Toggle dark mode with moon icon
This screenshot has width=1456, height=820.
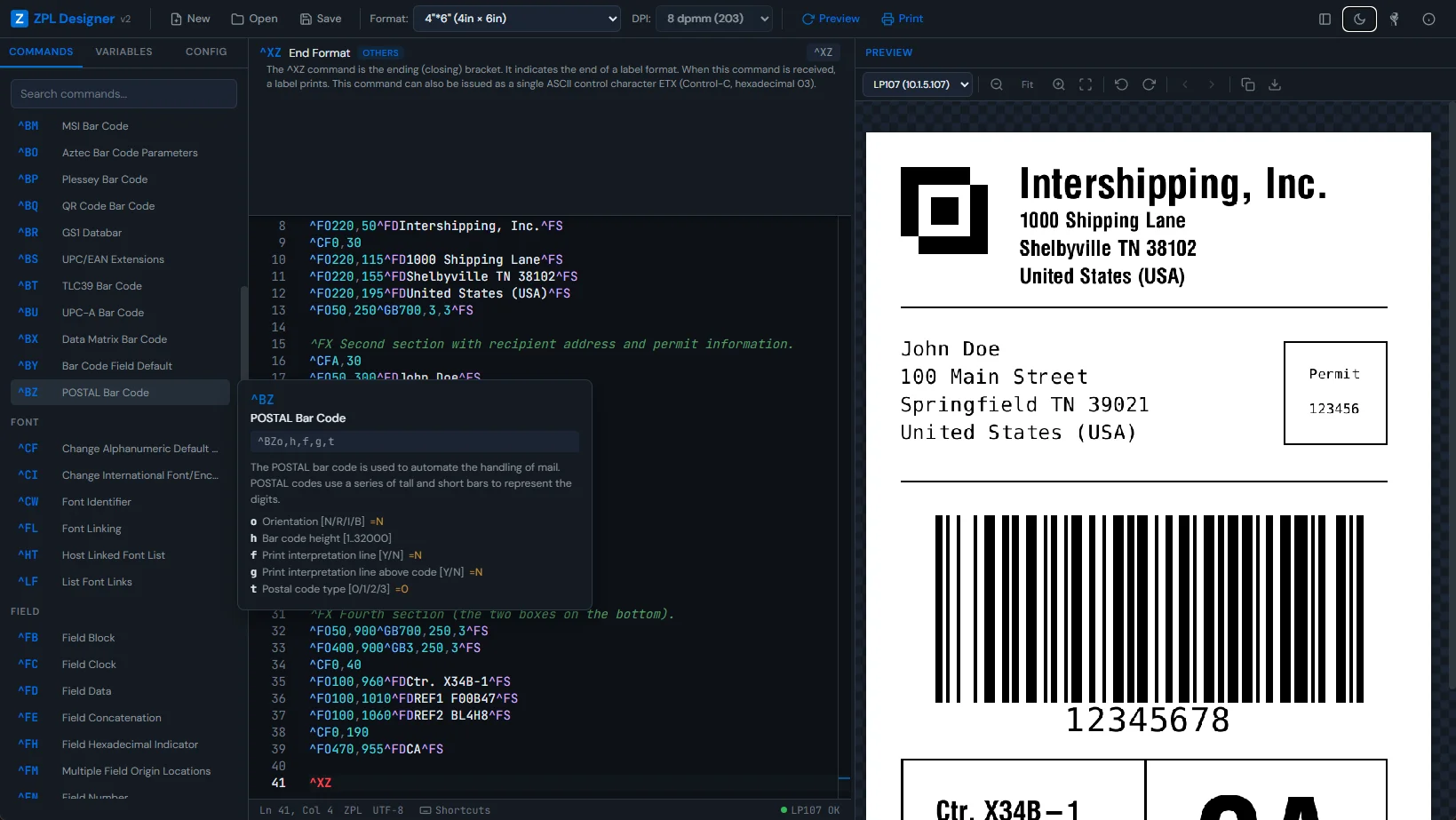pos(1359,19)
